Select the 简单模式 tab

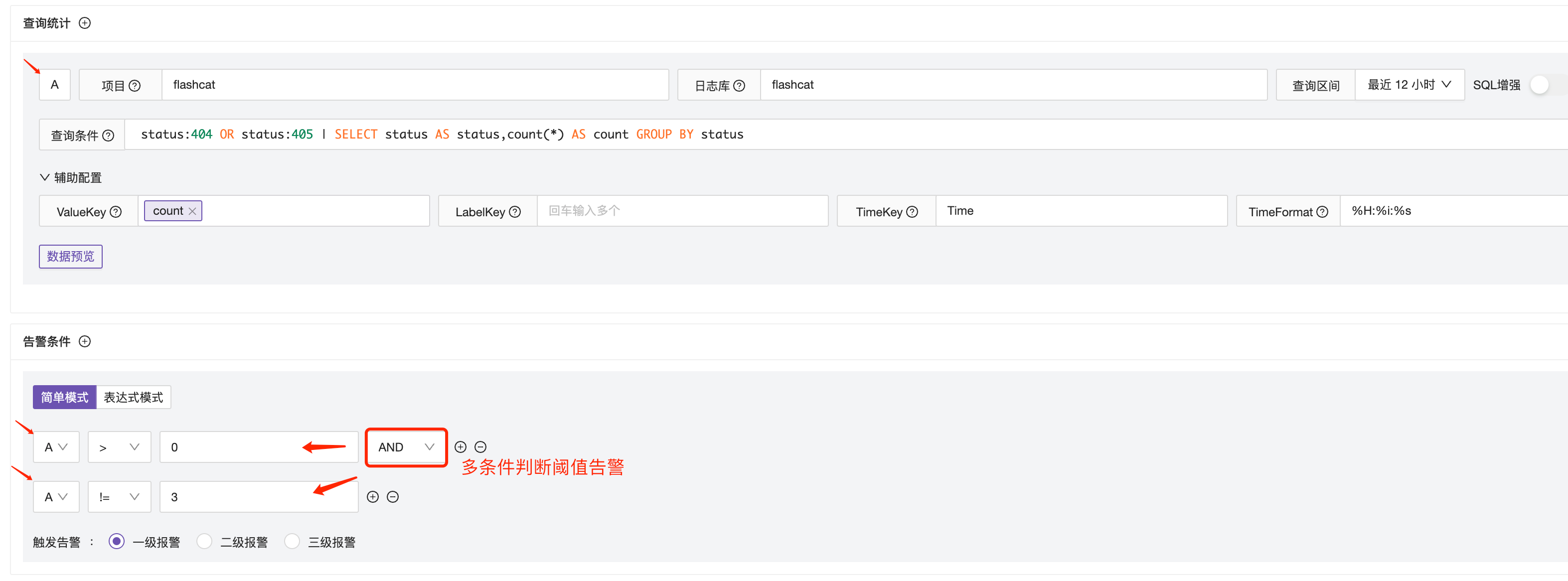click(64, 397)
